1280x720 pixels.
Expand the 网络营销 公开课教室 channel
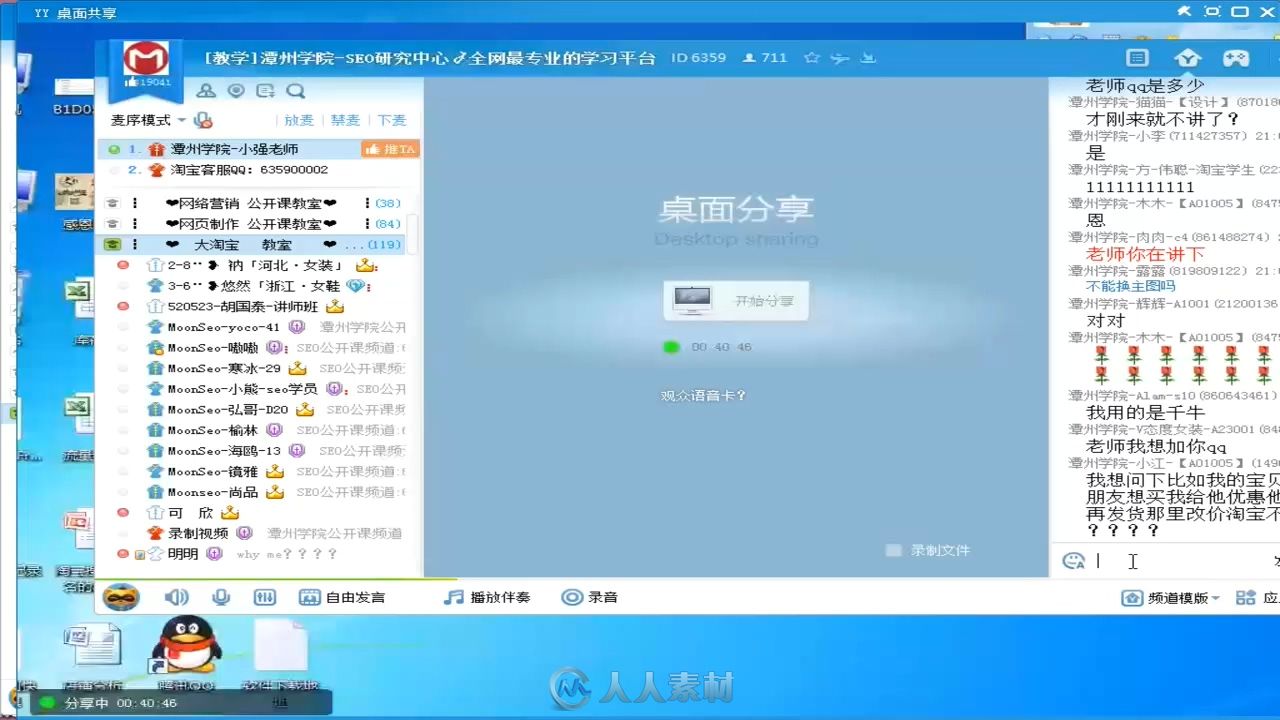point(252,203)
